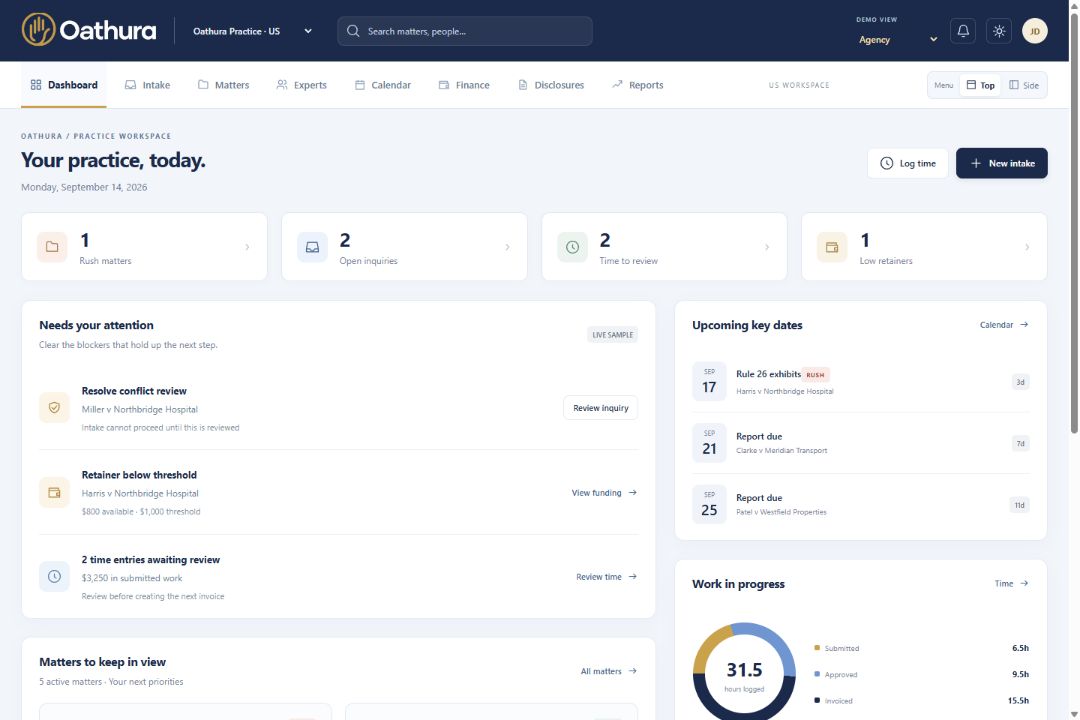
Task: Click the Rush matters folder icon
Action: pyautogui.click(x=52, y=247)
